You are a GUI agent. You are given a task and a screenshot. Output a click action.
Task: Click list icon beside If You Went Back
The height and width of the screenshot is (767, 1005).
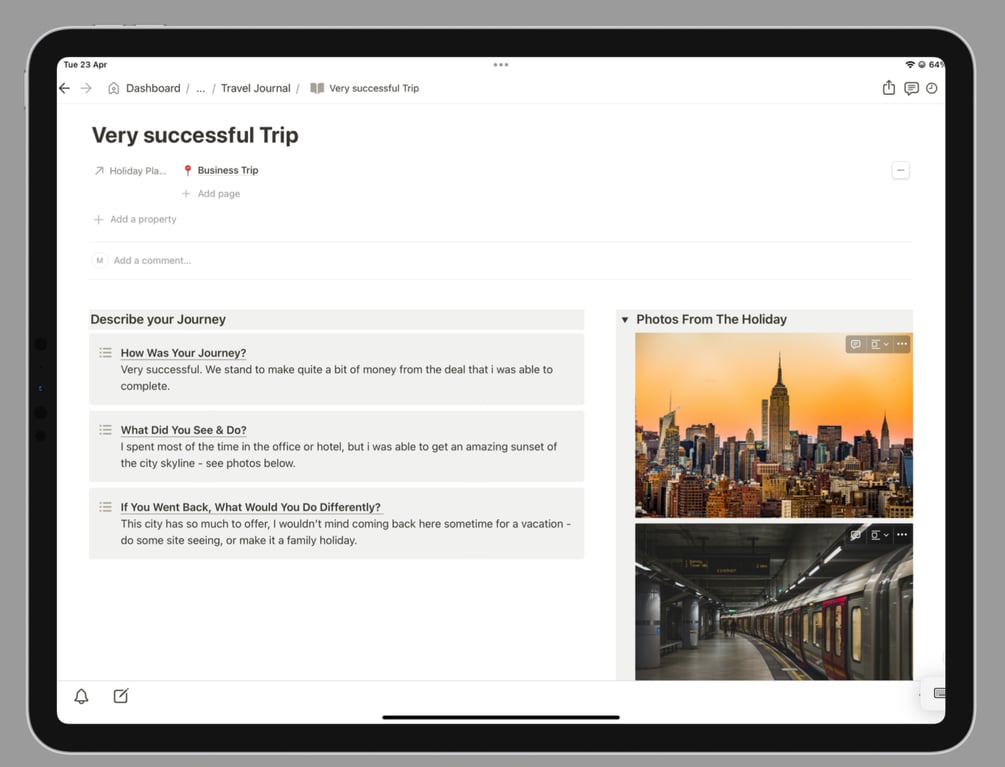click(x=106, y=507)
